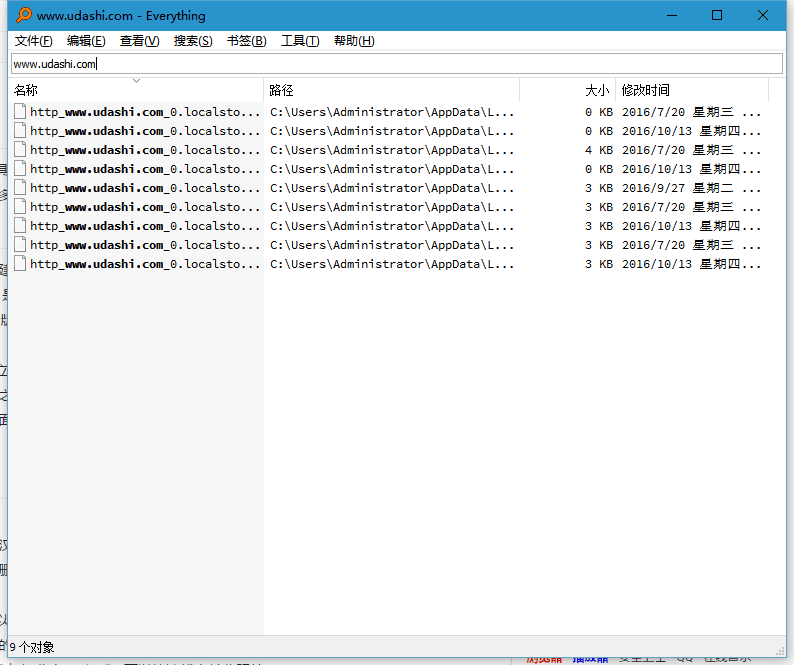Screen dimensions: 794x665
Task: Click file icon of the 4 KB result
Action: 20,150
